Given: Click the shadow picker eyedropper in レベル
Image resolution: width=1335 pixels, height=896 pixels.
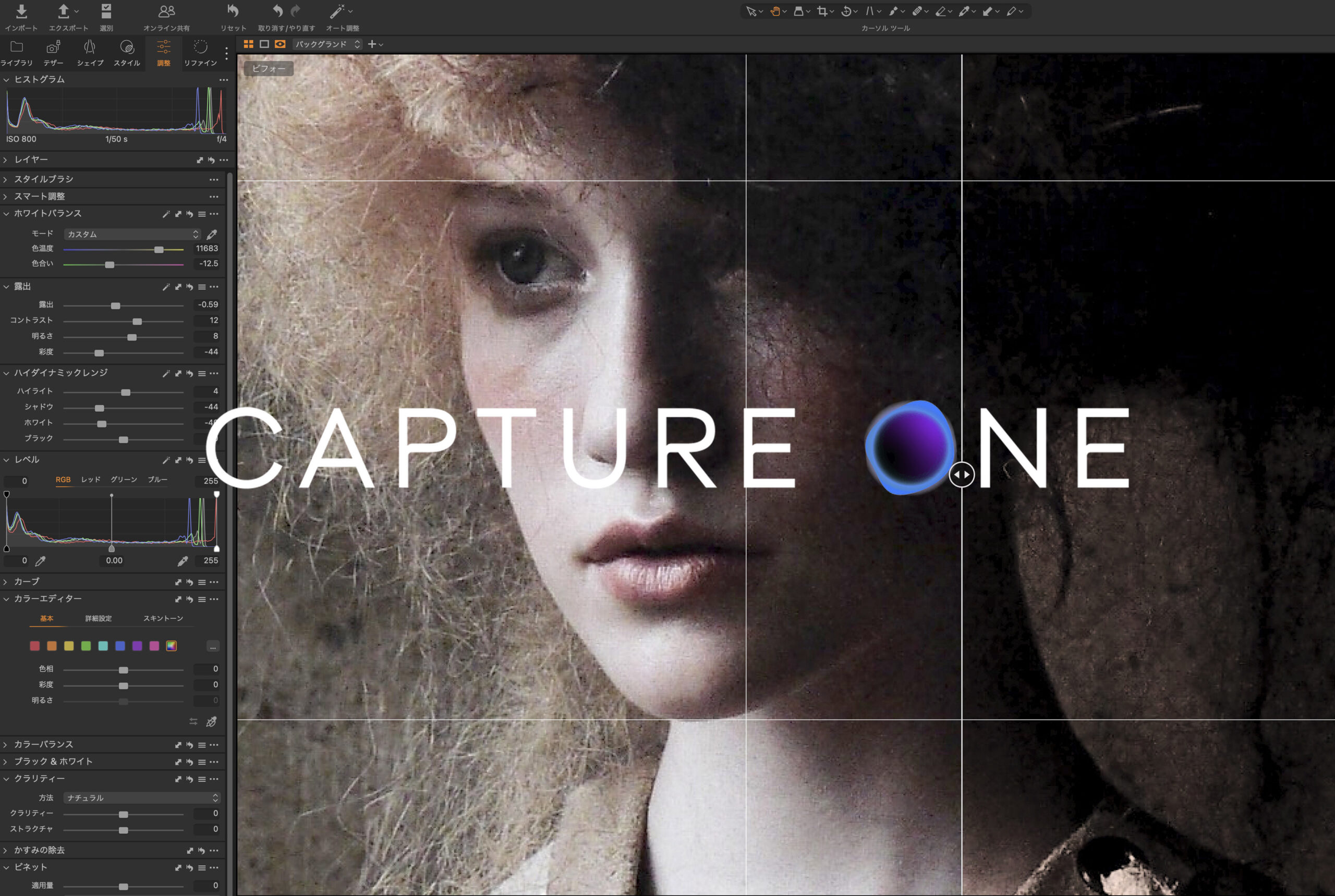Looking at the screenshot, I should tap(40, 561).
